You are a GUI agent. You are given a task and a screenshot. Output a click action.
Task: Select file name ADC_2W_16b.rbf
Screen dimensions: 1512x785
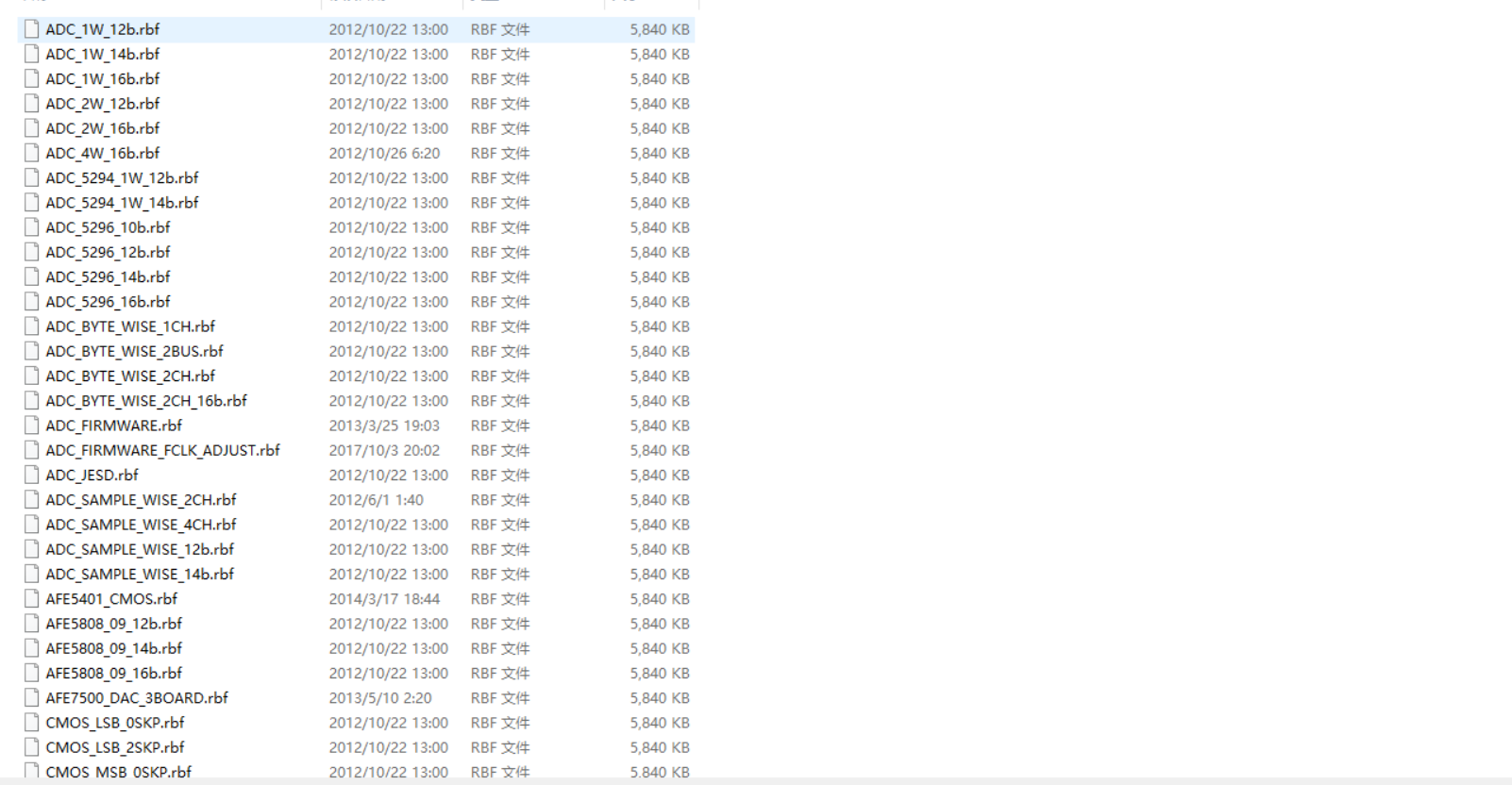coord(103,128)
